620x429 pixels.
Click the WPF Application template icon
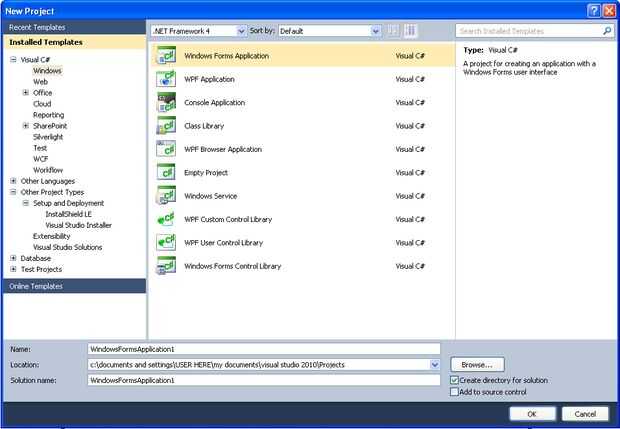tap(166, 79)
